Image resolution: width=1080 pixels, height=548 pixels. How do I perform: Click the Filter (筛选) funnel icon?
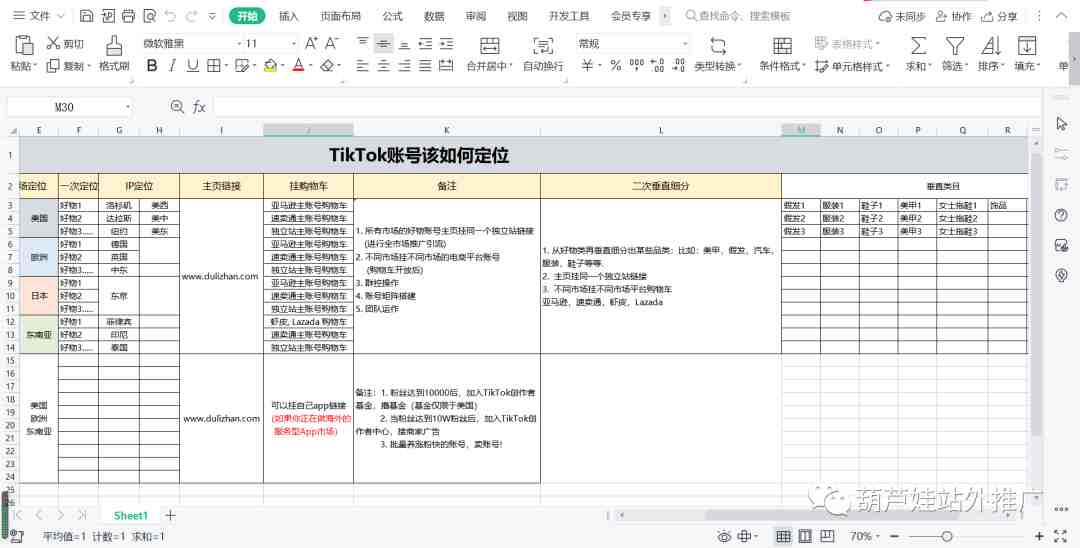coord(954,46)
